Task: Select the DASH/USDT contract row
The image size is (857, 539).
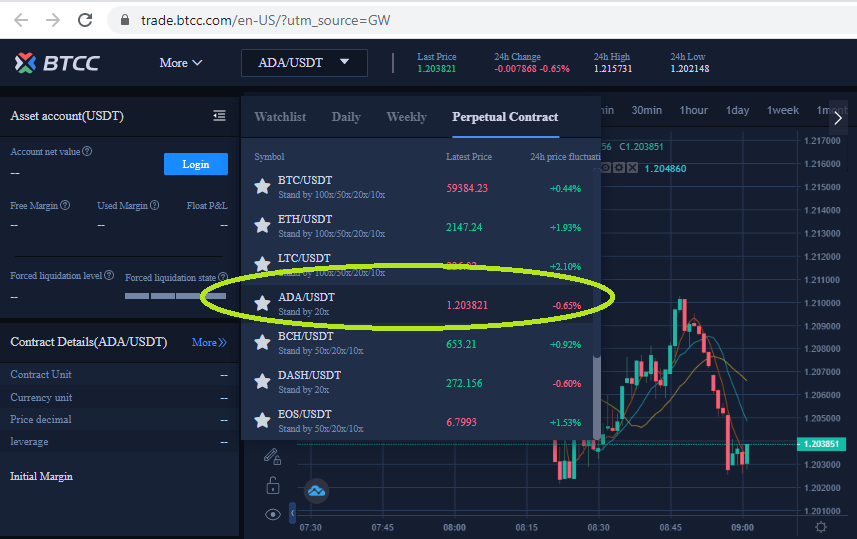Action: click(418, 382)
